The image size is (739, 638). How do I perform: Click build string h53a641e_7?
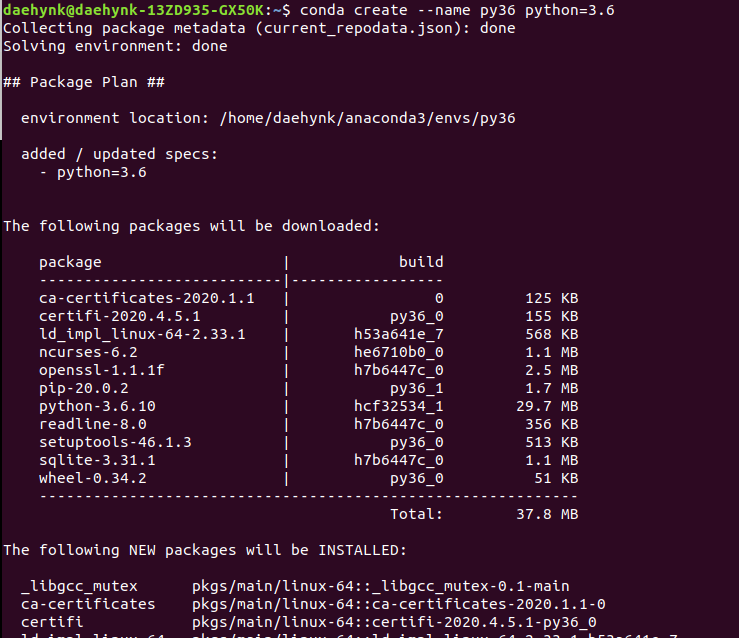[x=399, y=335]
